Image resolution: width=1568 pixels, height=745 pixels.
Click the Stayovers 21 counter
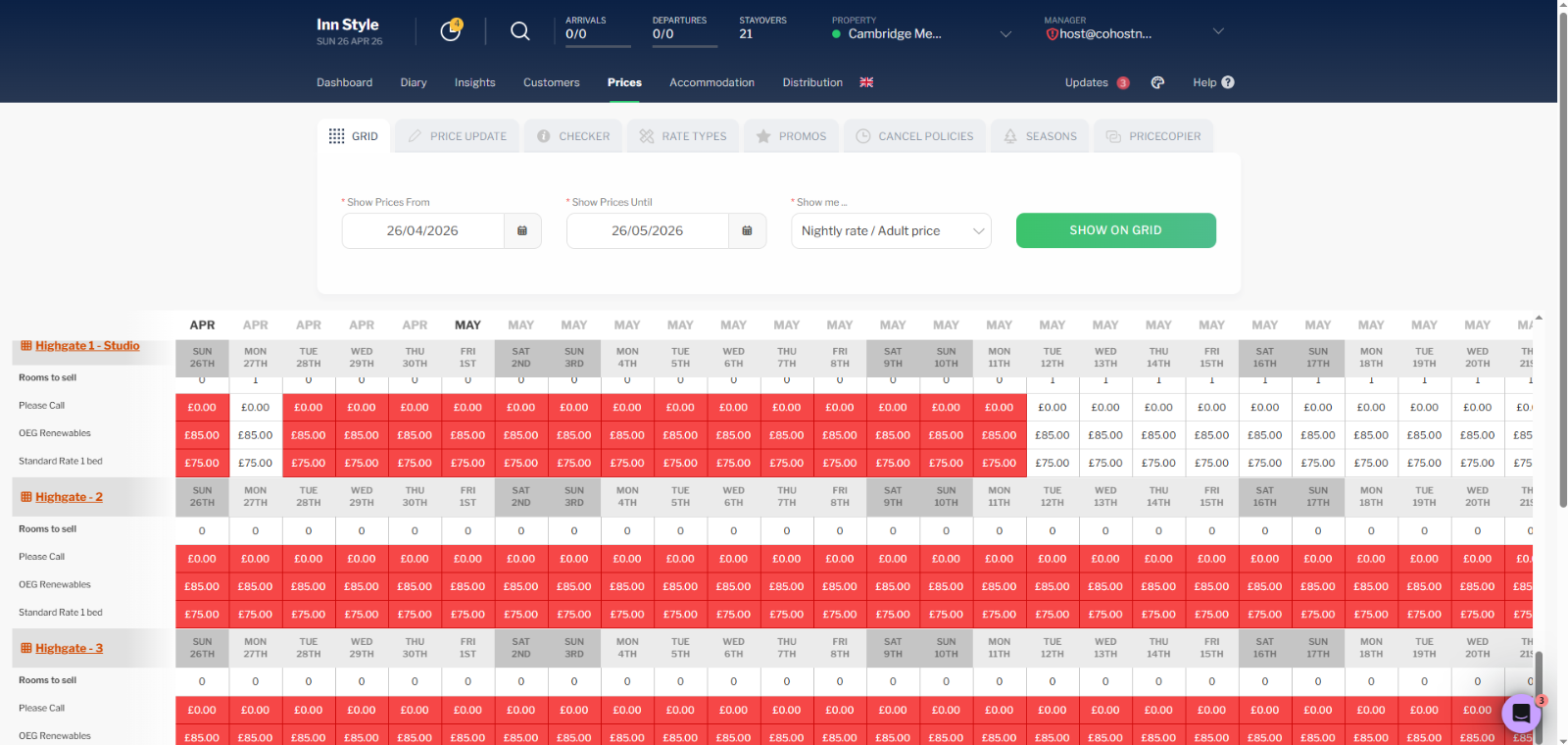point(762,29)
